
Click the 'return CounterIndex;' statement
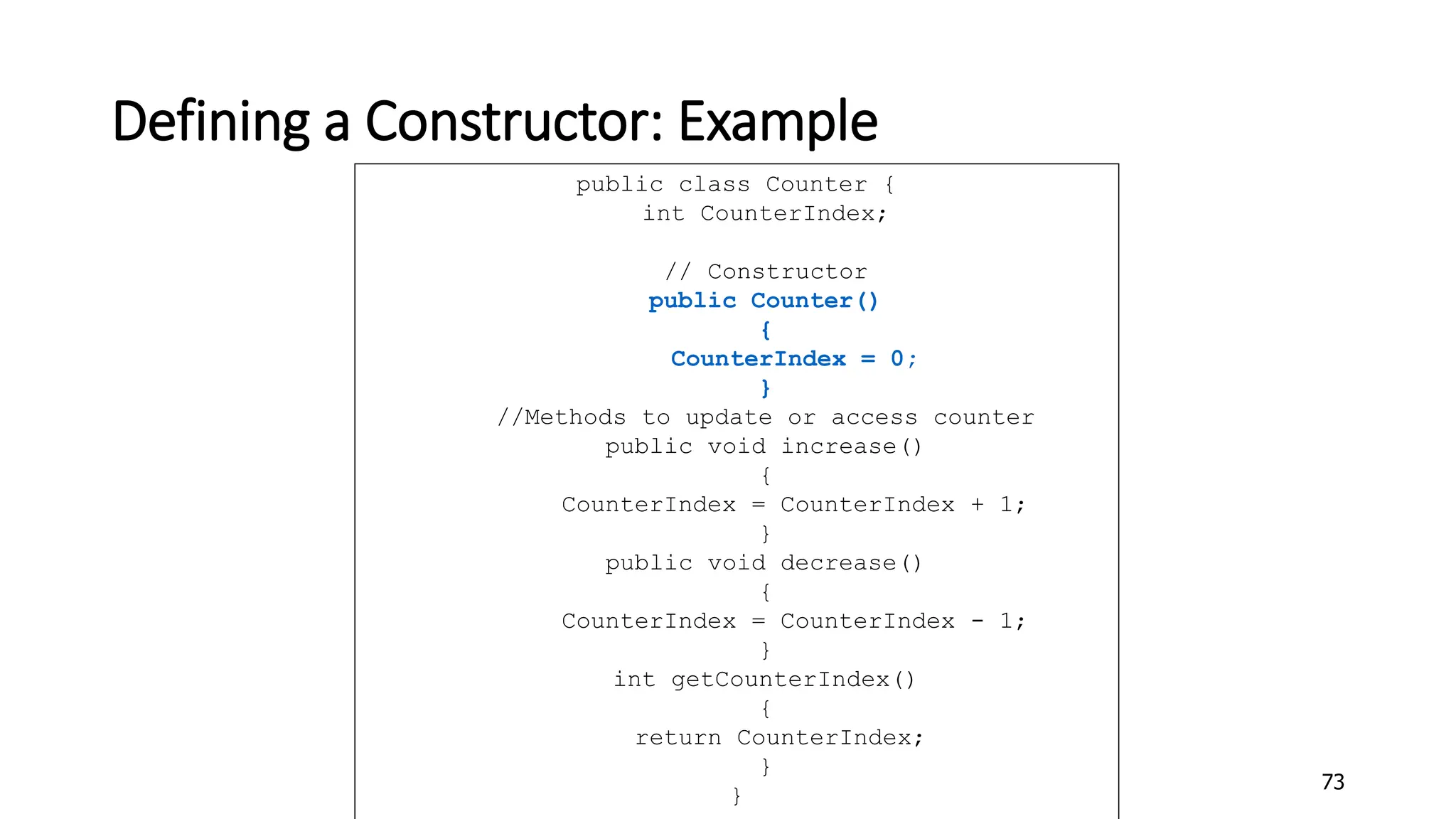pos(779,738)
